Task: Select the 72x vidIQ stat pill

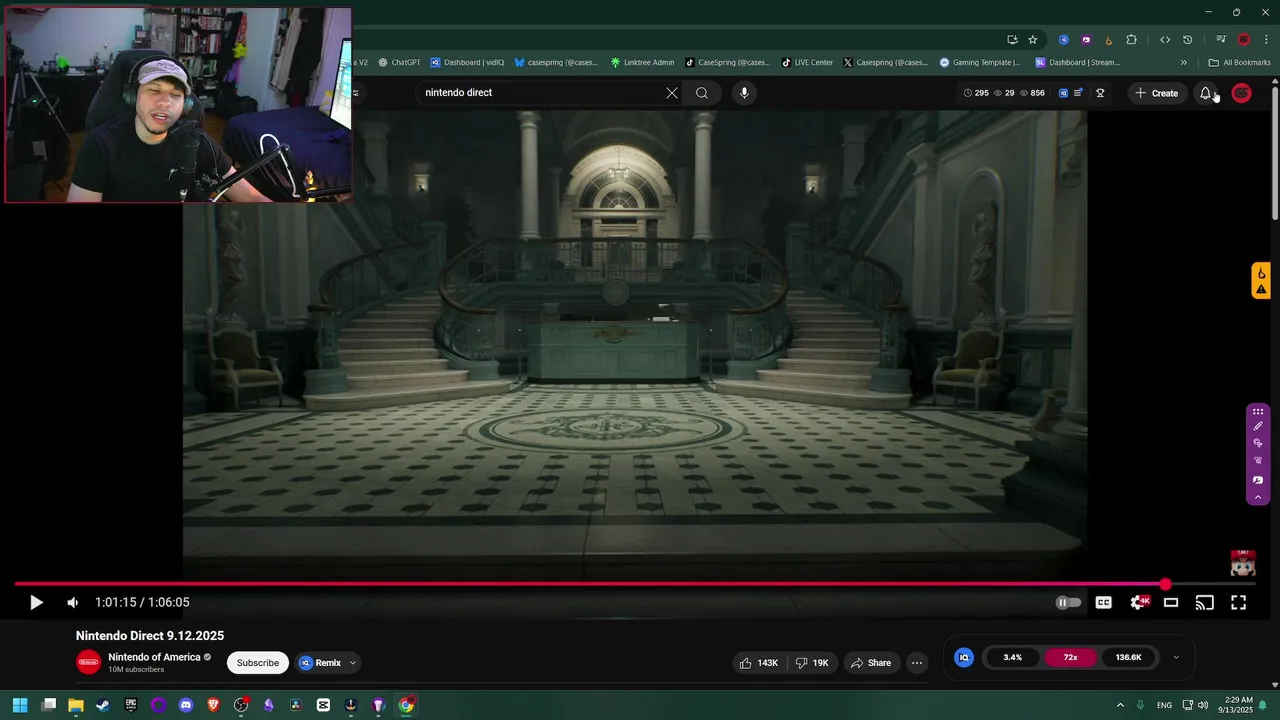Action: tap(1070, 657)
